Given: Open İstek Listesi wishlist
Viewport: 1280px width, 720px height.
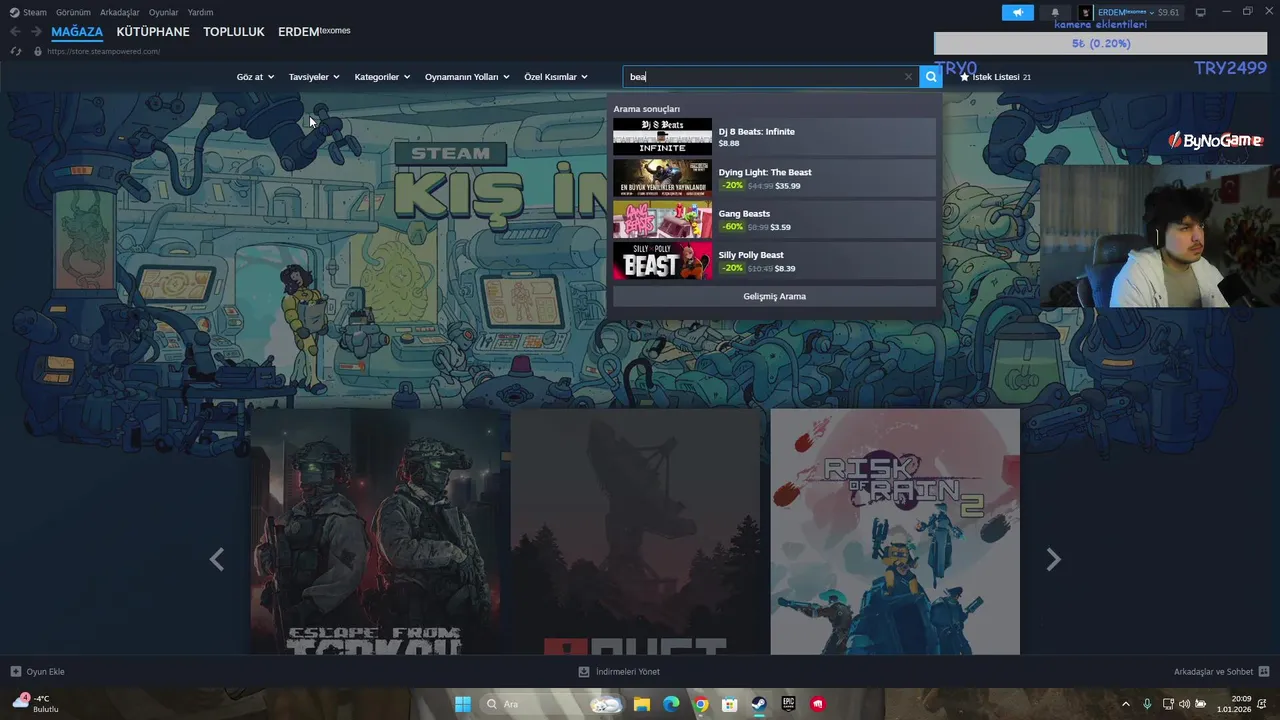Looking at the screenshot, I should click(x=995, y=77).
